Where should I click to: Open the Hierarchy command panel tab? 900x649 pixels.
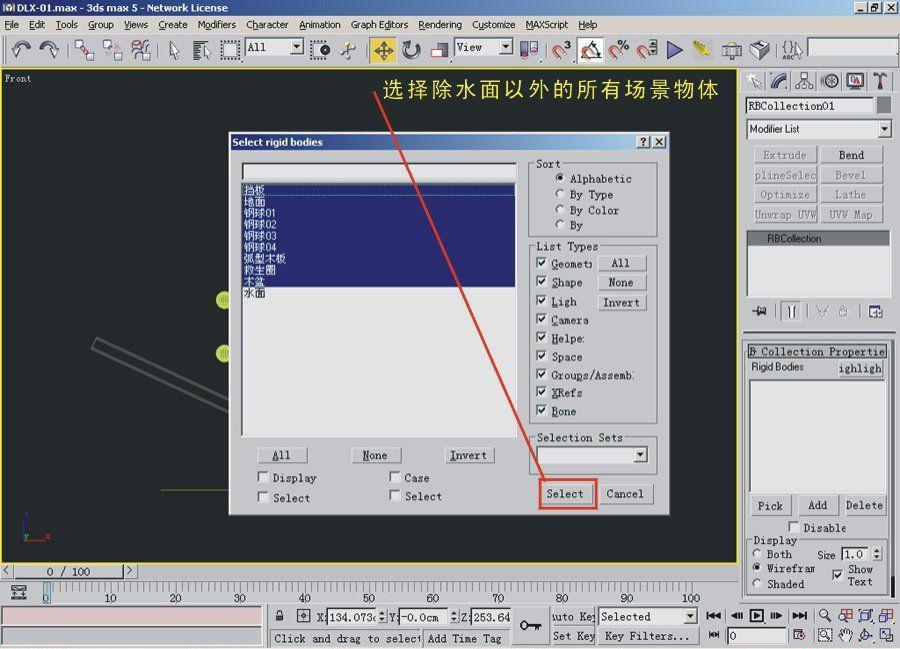point(806,81)
